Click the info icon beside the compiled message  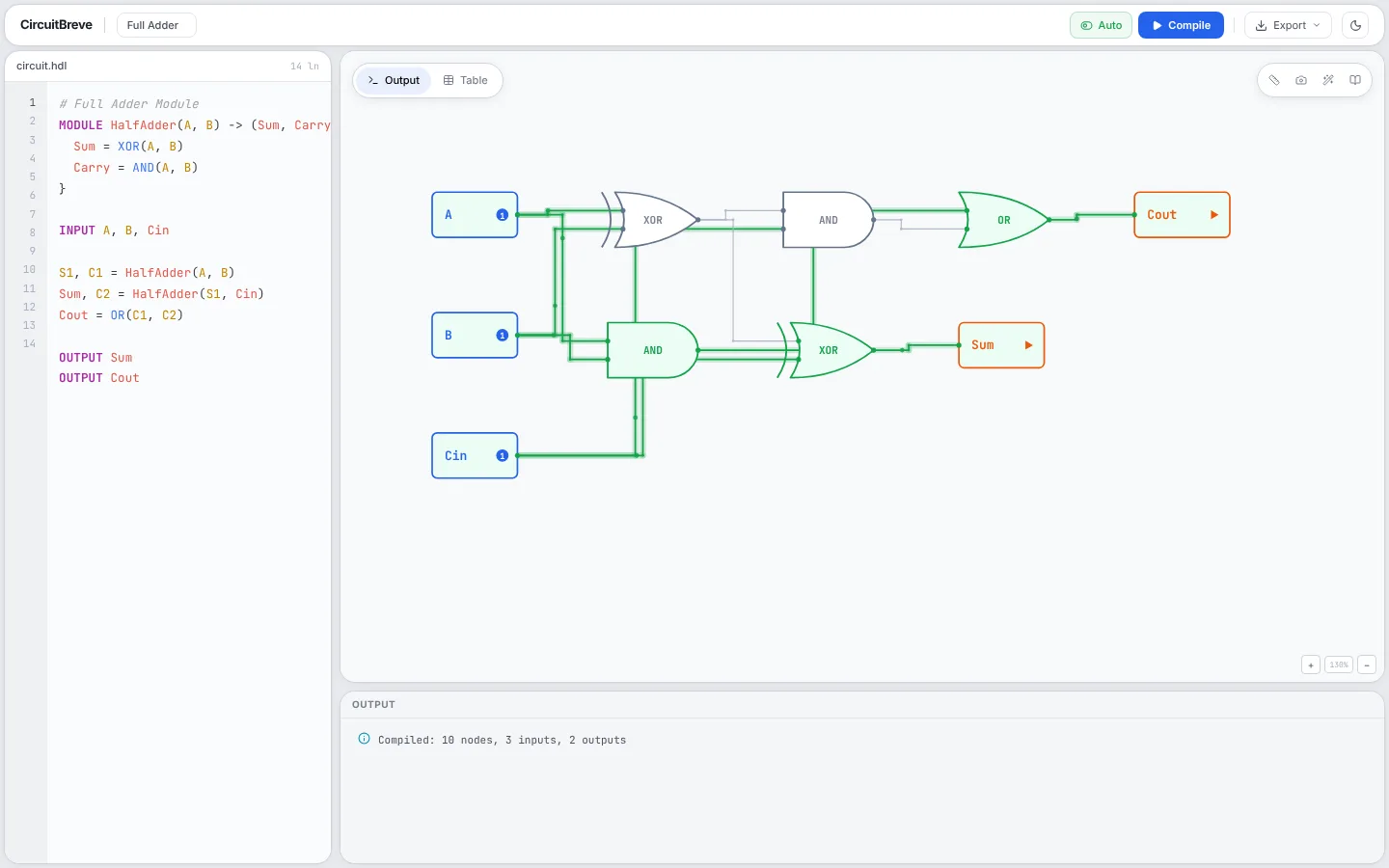coord(364,739)
